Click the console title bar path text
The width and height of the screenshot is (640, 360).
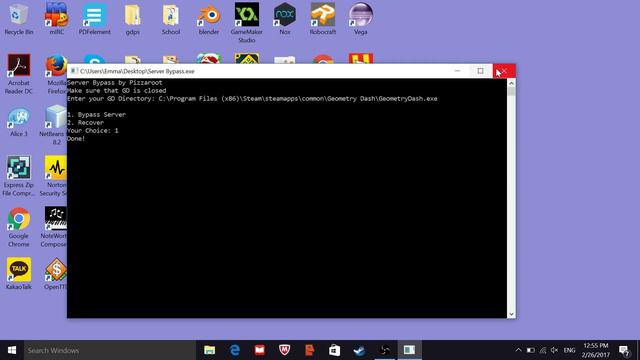coord(137,71)
